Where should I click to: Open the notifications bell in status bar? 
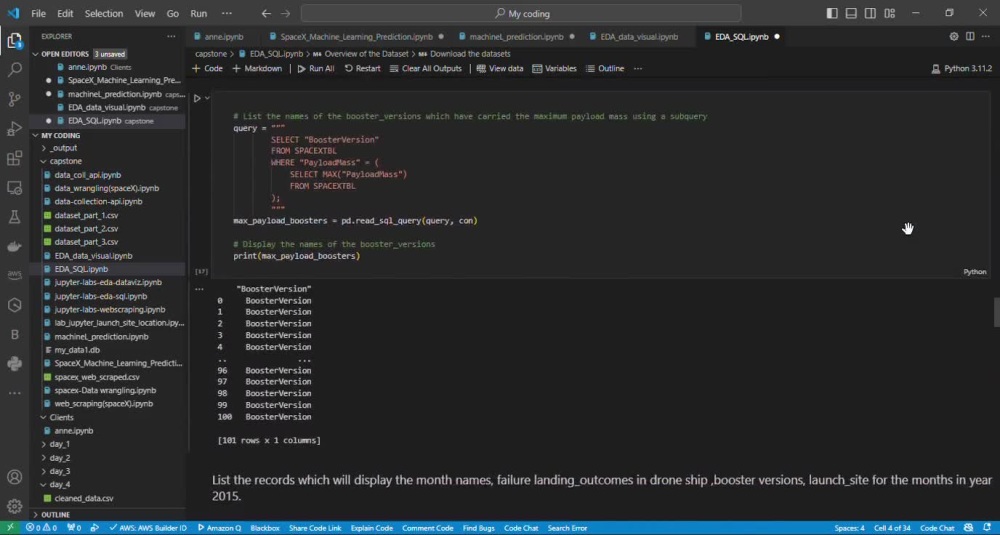tap(987, 528)
